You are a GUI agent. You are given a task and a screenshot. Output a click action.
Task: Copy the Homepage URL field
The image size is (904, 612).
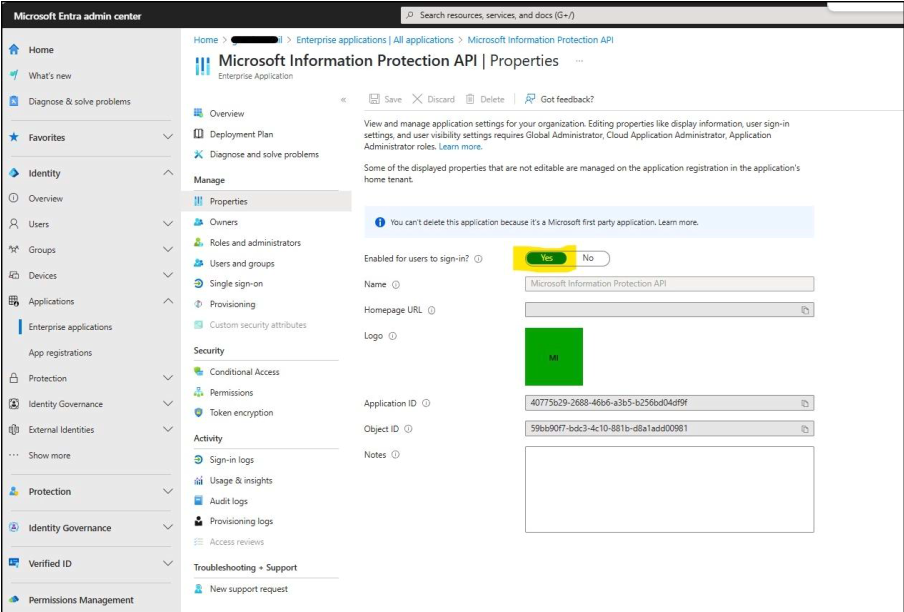click(805, 310)
